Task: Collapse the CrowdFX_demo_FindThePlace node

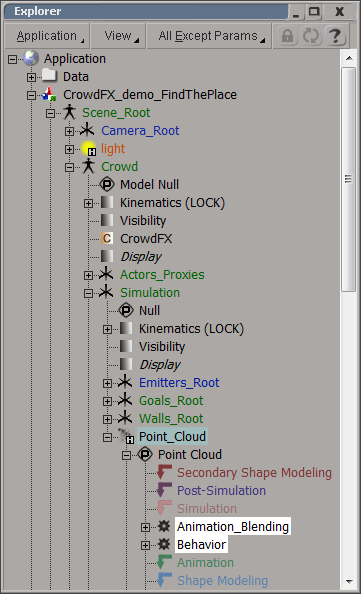Action: [x=31, y=95]
